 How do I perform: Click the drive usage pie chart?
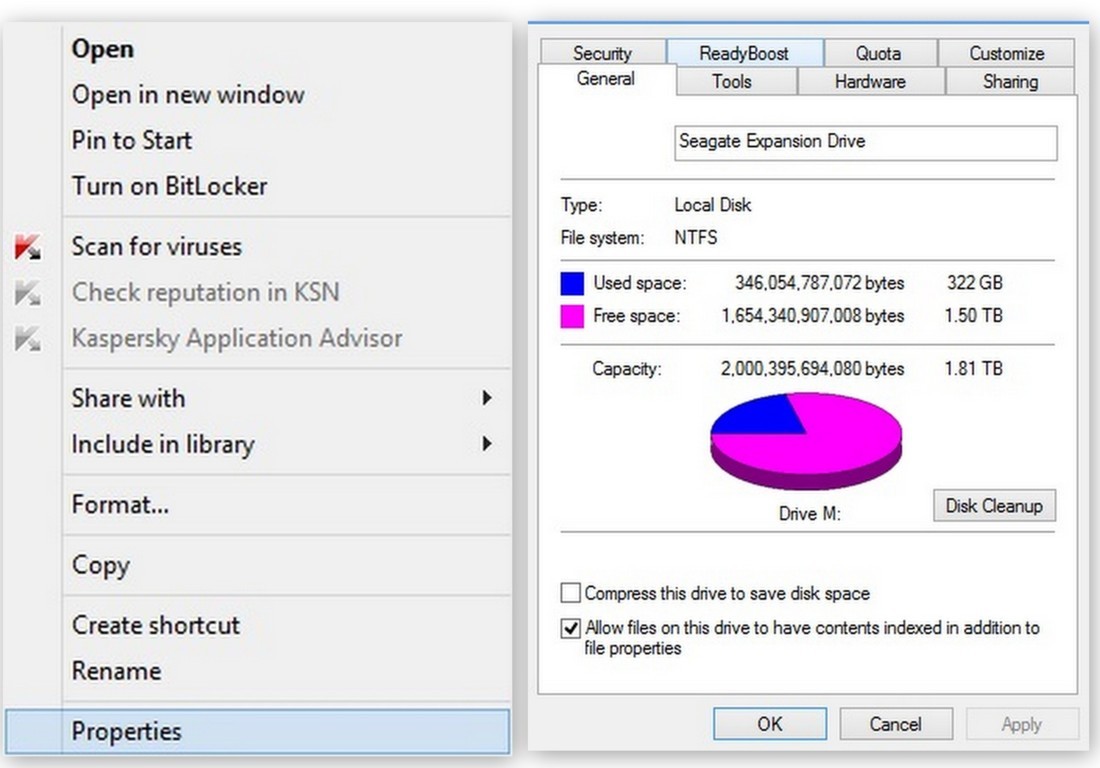click(806, 440)
